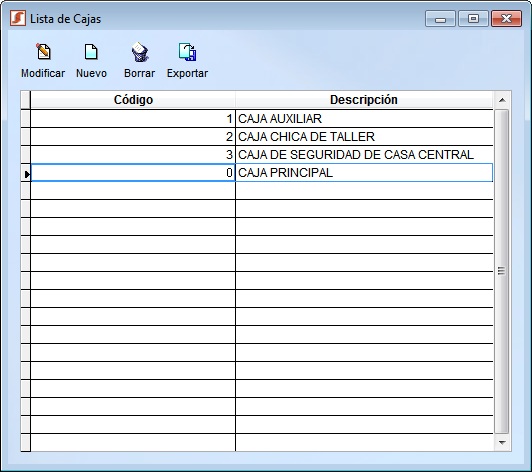Viewport: 532px width, 472px height.
Task: Select the CAJA PRINCIPAL description cell
Action: click(364, 173)
